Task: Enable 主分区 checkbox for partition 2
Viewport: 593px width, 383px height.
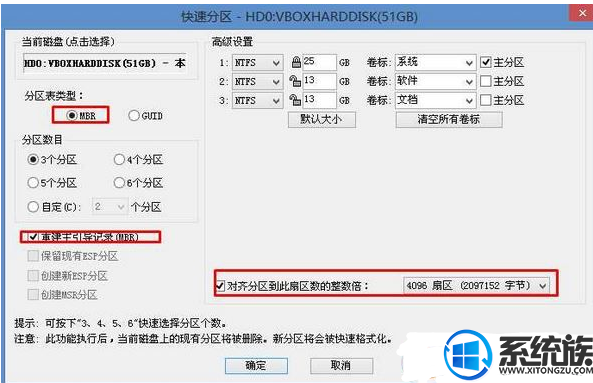Action: 486,81
